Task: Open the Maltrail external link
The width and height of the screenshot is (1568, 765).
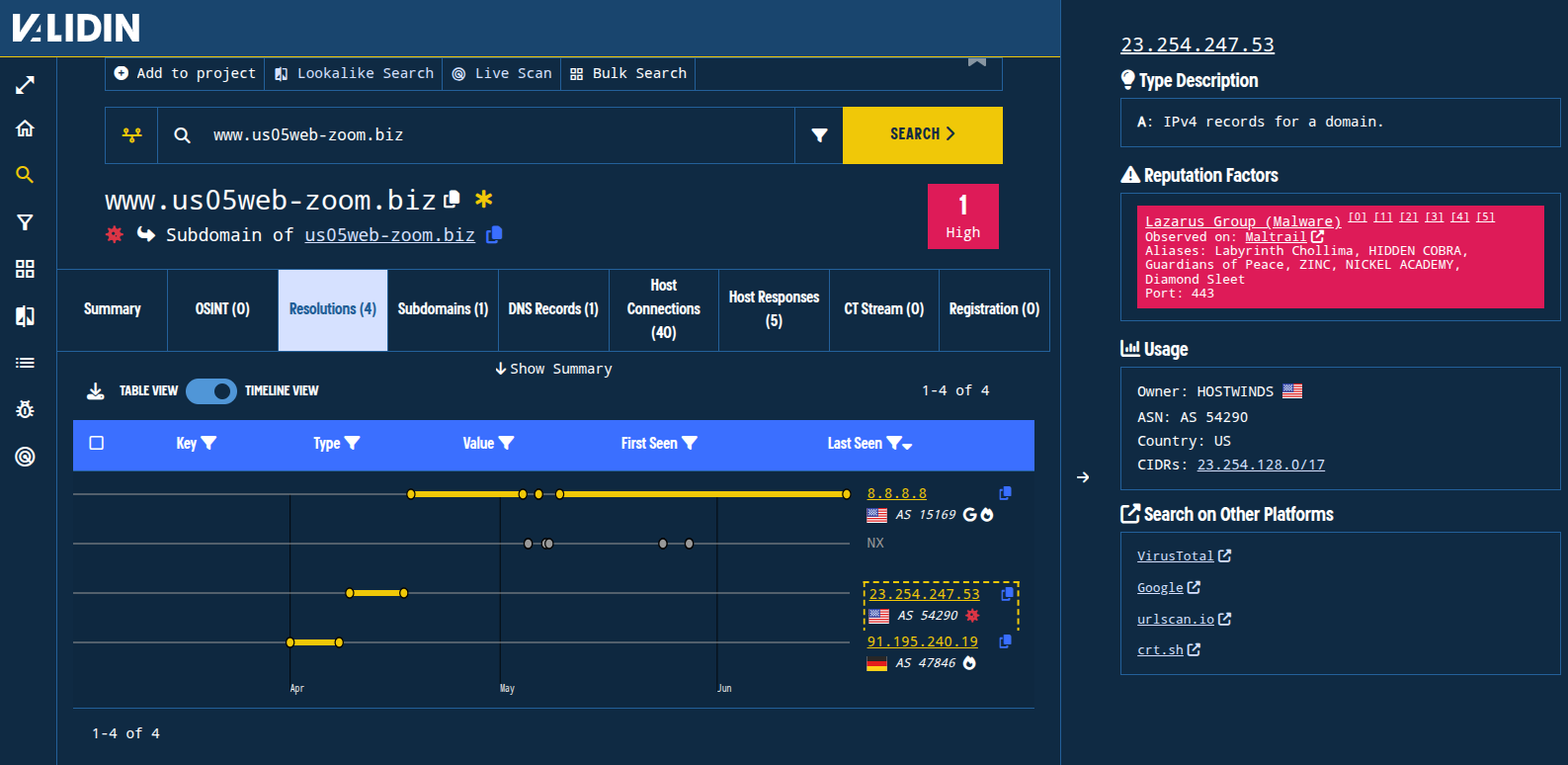Action: coord(1283,237)
